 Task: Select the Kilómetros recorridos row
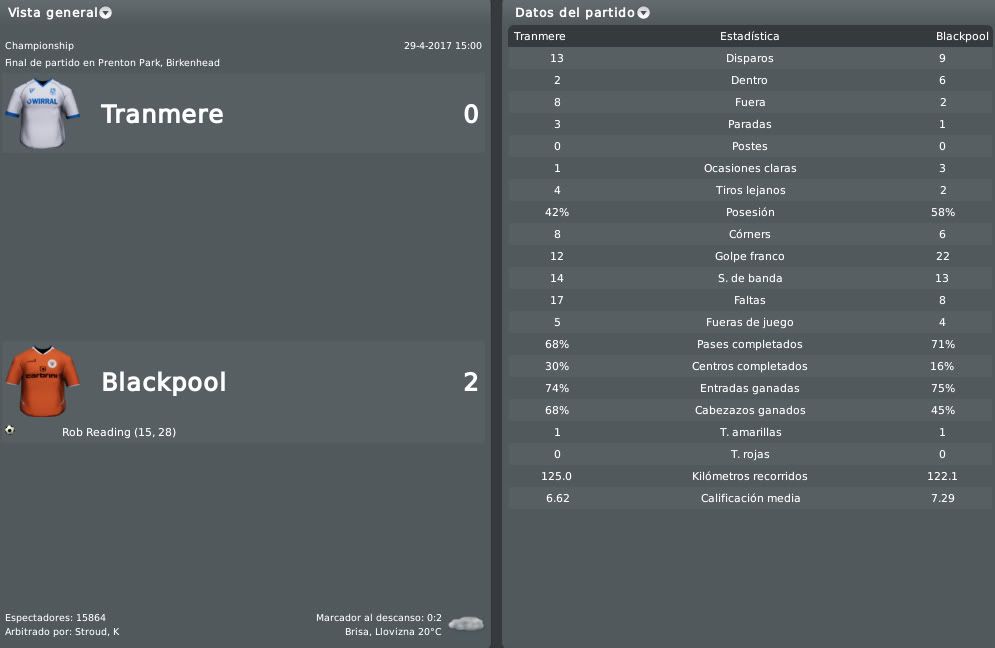[x=750, y=476]
